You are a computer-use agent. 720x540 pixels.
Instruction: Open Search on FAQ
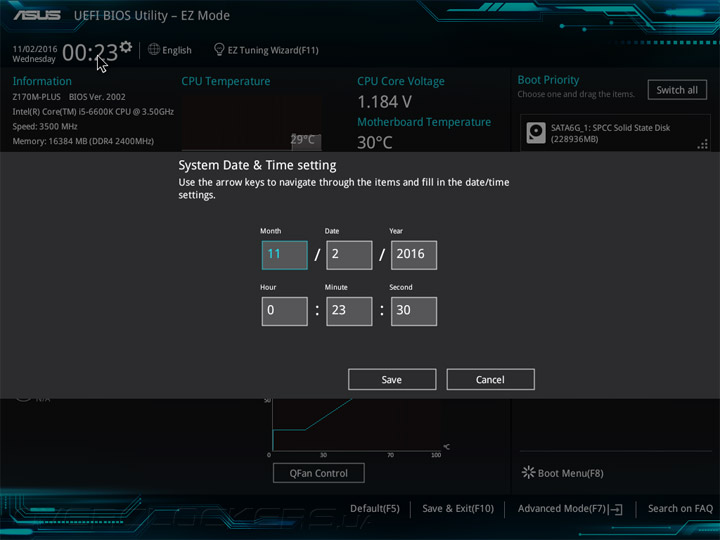point(680,509)
